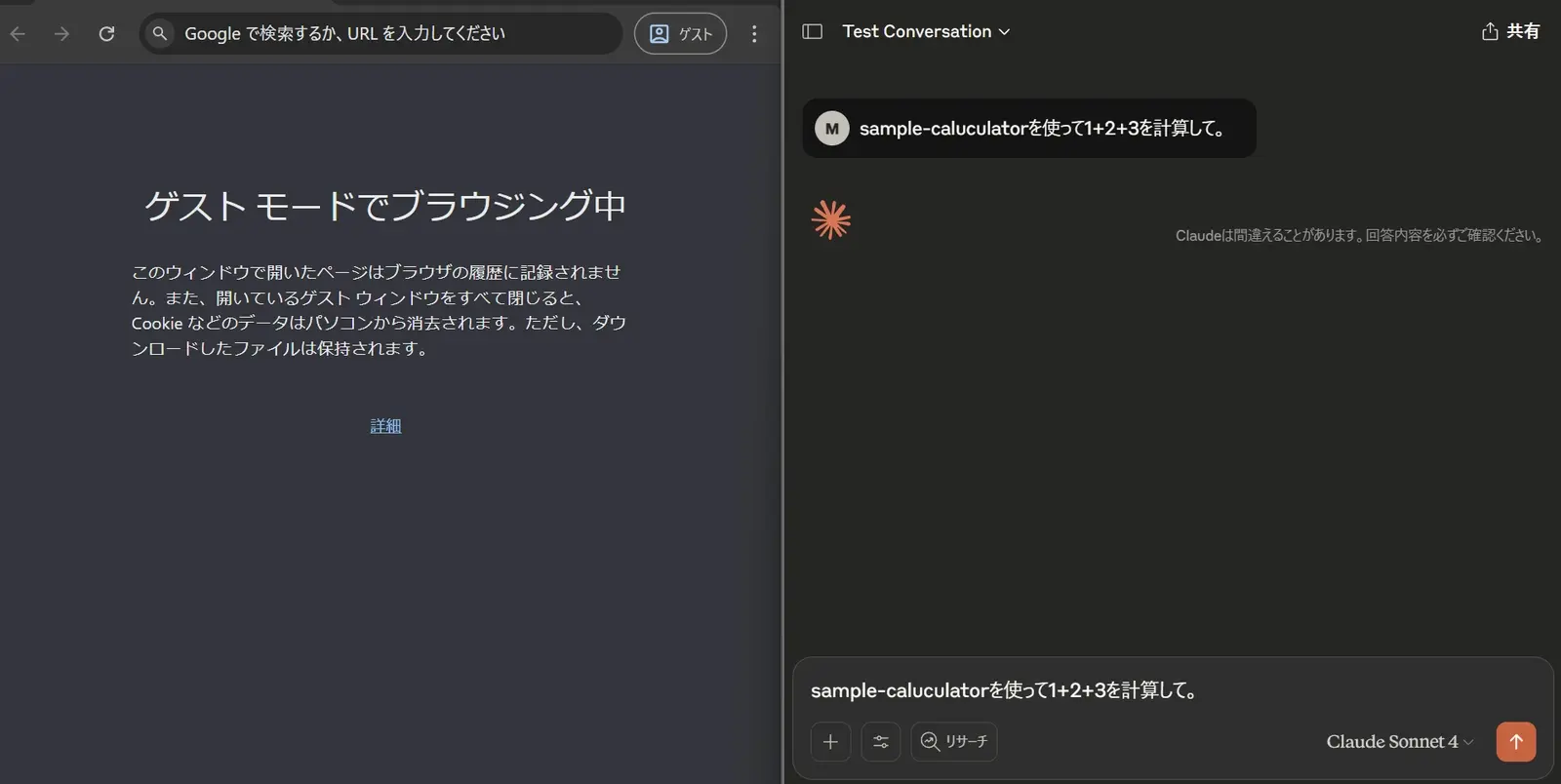Screen dimensions: 1561x784
Task: Send the message with the orange arrow
Action: tap(1516, 742)
